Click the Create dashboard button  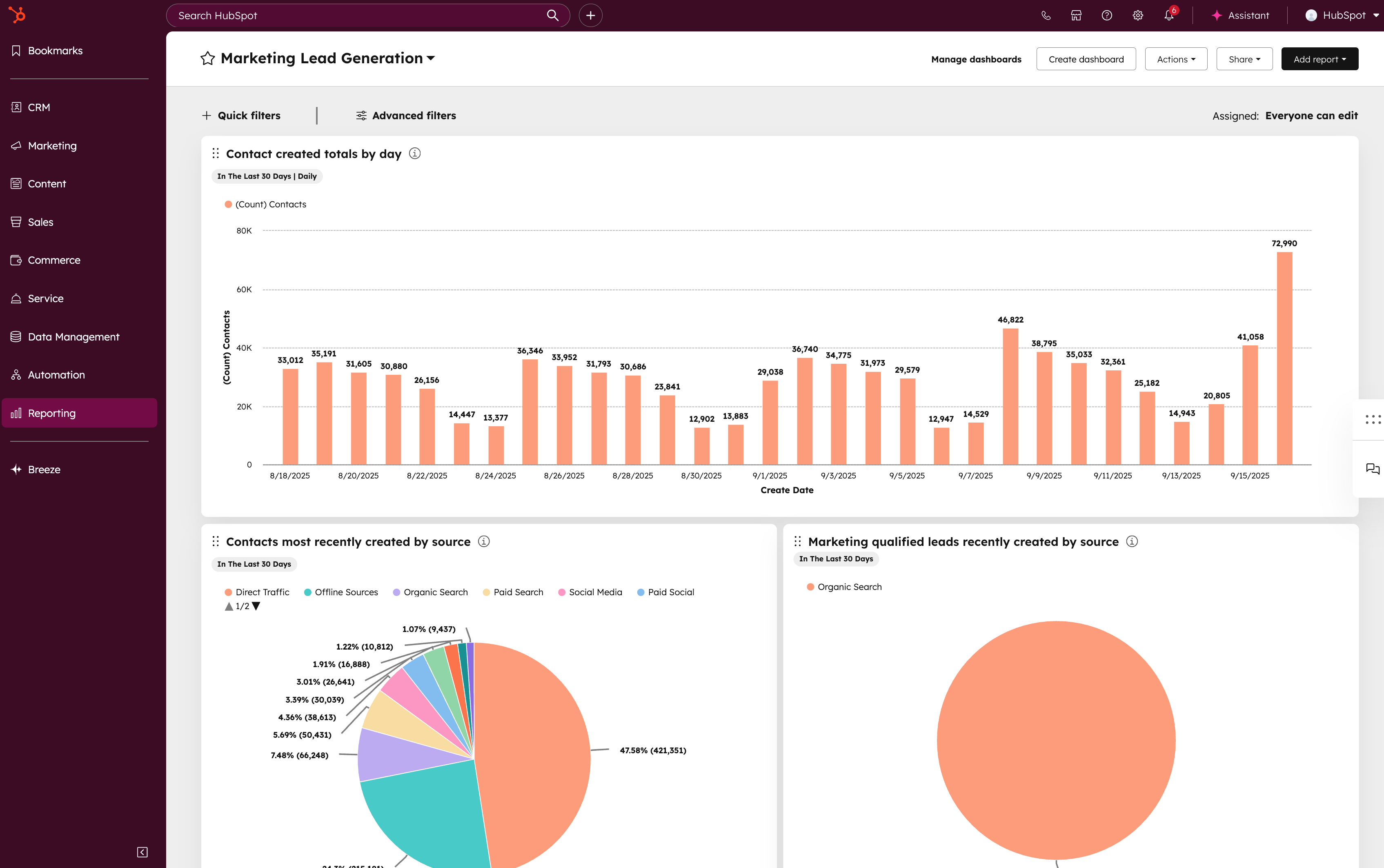tap(1086, 58)
